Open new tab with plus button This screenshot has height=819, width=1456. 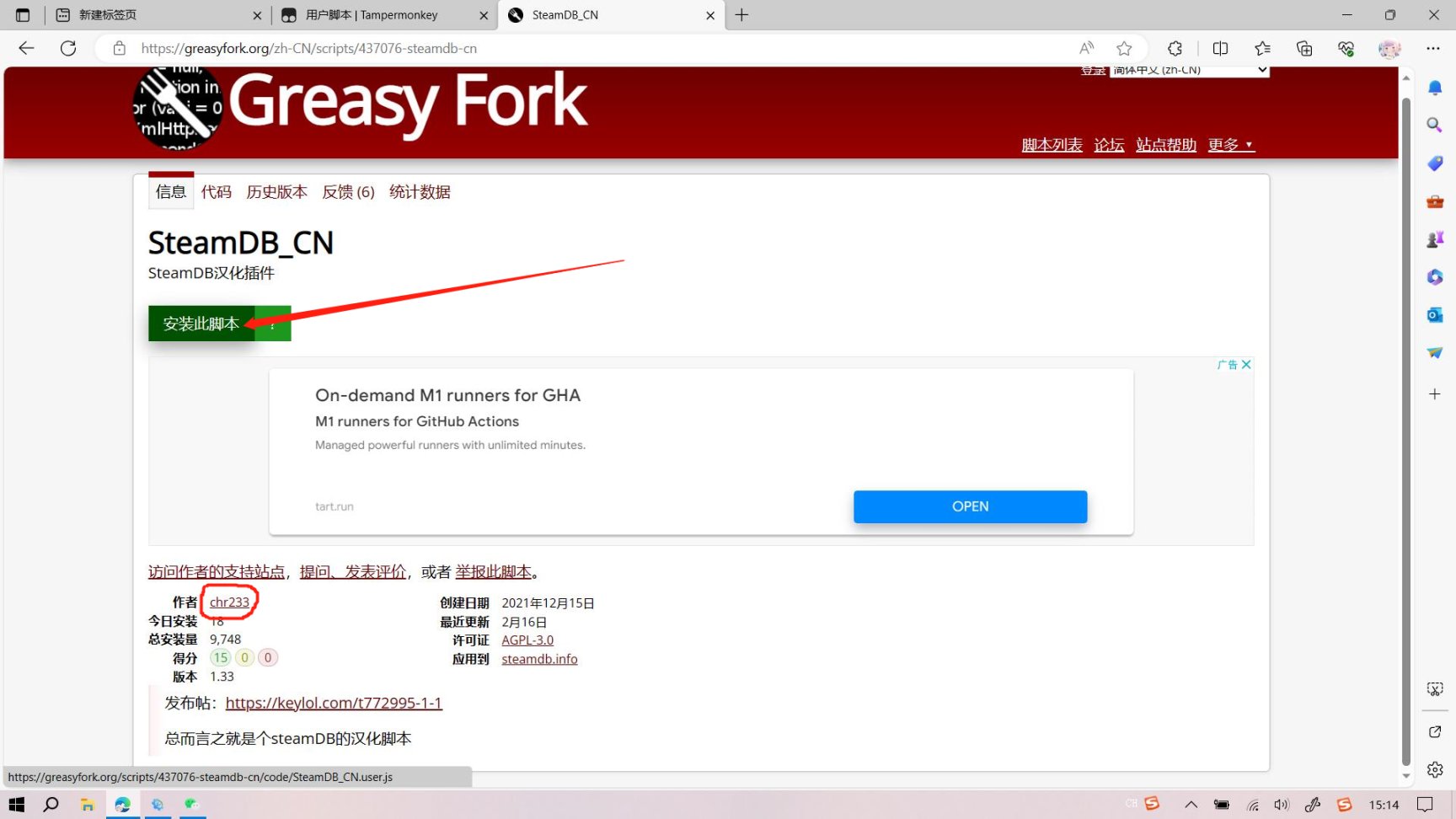point(741,15)
